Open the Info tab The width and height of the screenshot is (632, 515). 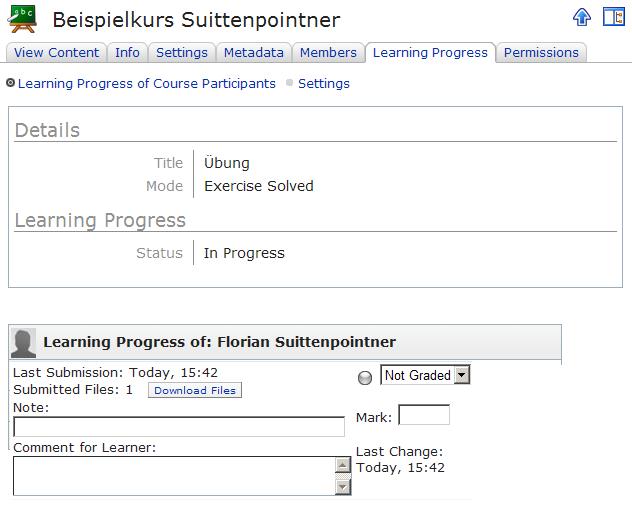click(x=127, y=53)
